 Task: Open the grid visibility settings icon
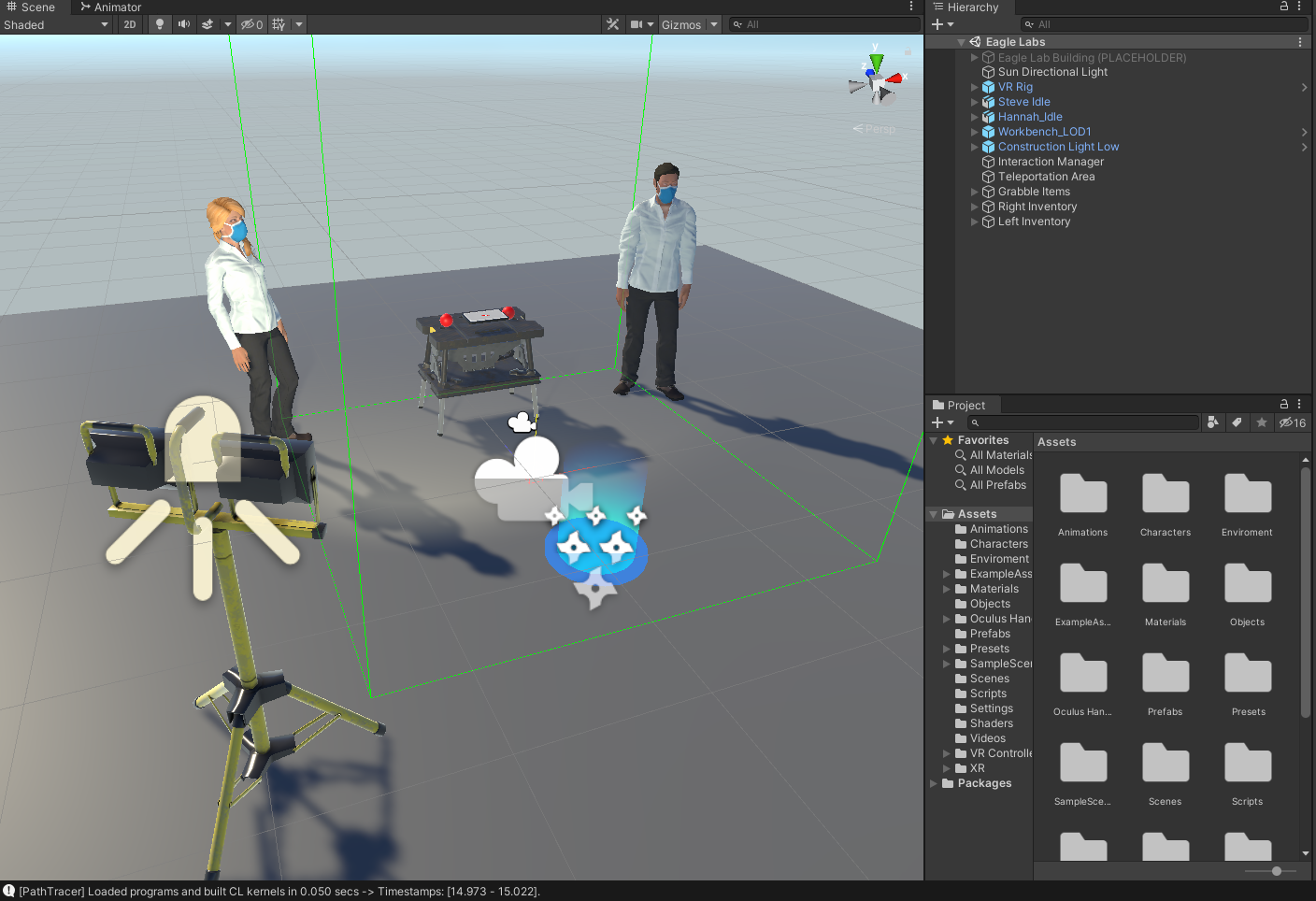pyautogui.click(x=280, y=24)
